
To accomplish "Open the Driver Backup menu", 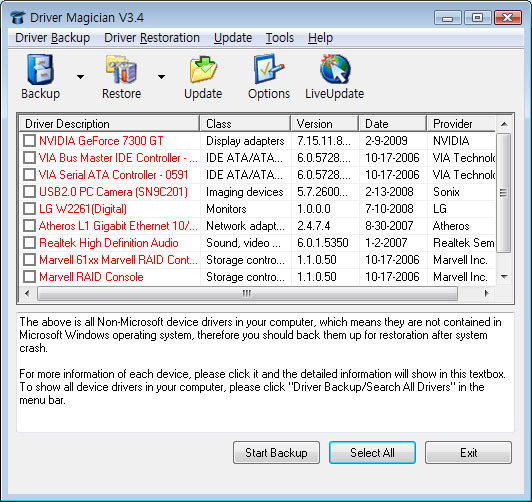I will click(53, 38).
